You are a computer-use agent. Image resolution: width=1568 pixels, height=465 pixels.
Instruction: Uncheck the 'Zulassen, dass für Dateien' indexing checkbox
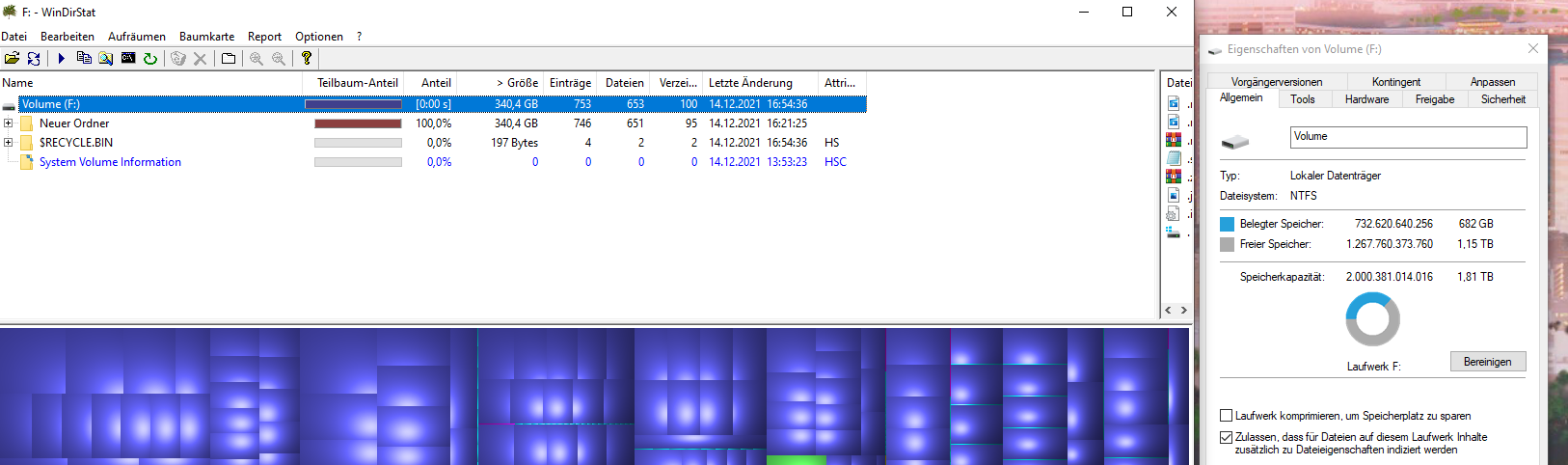coord(1227,437)
